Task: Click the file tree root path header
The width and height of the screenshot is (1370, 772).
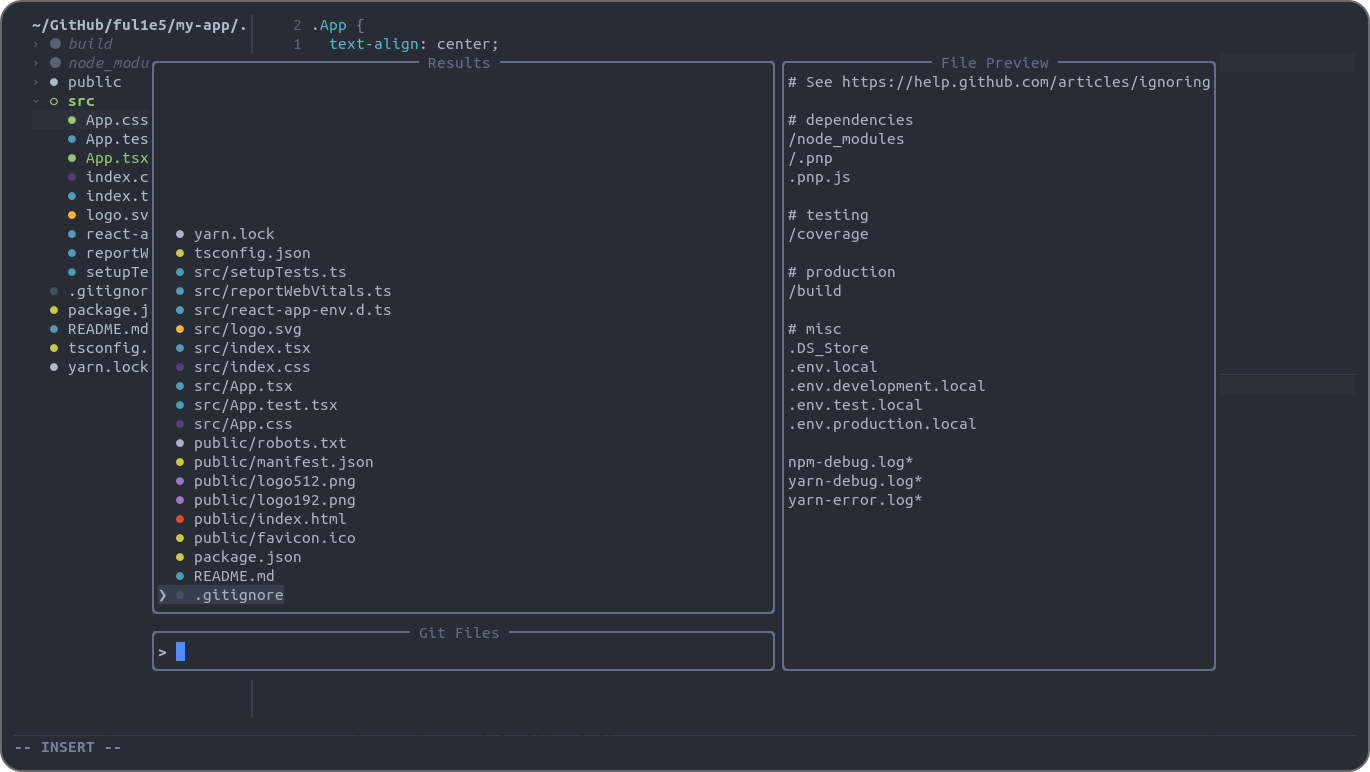Action: pos(139,25)
